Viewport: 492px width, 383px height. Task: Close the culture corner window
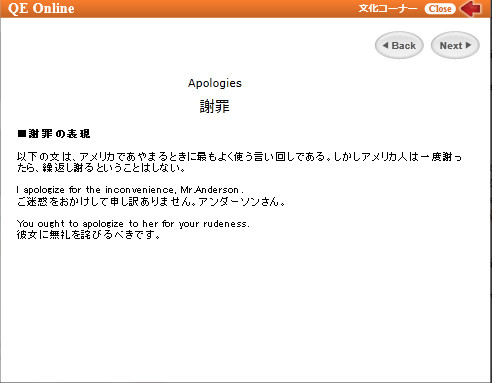(440, 9)
